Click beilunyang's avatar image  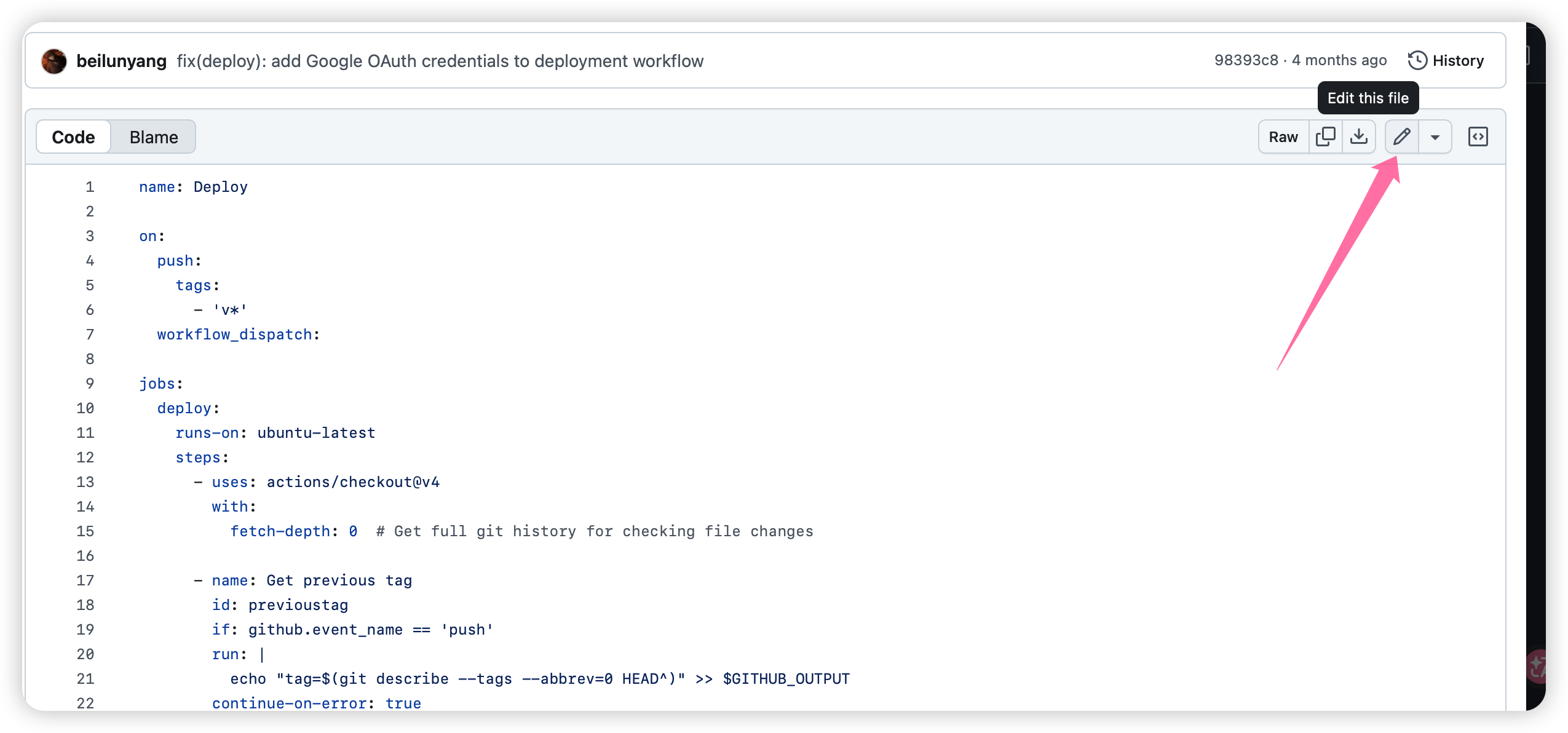[x=54, y=61]
